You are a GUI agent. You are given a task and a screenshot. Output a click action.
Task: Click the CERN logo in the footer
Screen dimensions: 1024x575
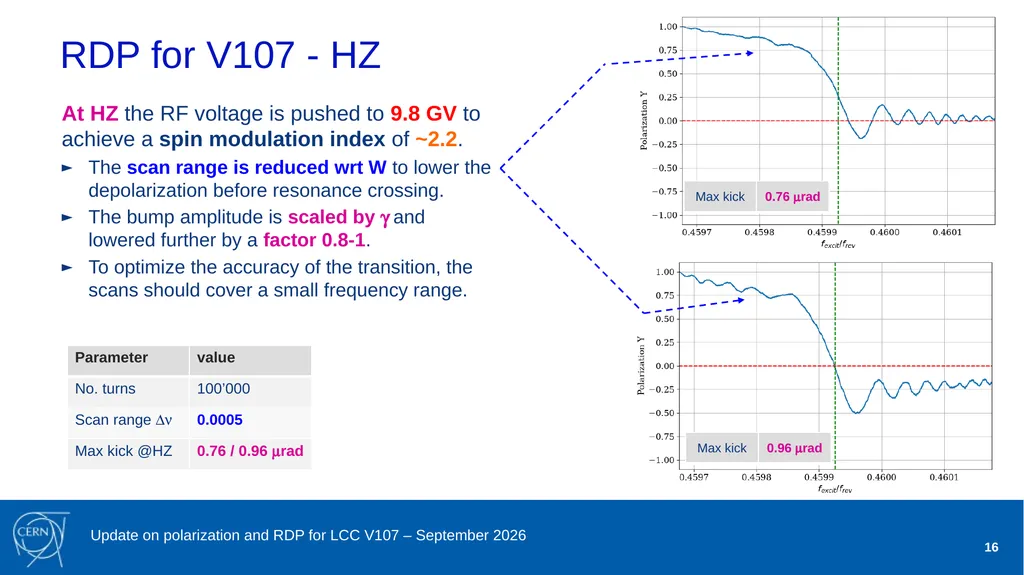point(40,538)
